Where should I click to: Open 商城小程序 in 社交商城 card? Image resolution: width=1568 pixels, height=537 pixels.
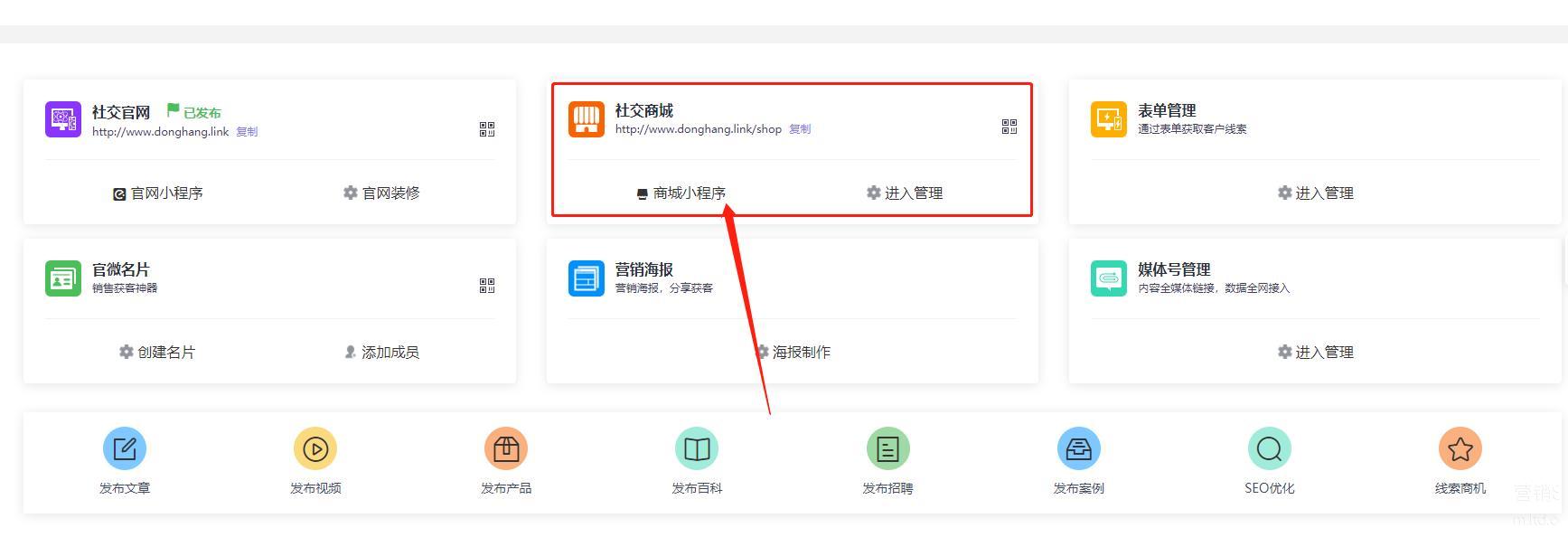681,193
